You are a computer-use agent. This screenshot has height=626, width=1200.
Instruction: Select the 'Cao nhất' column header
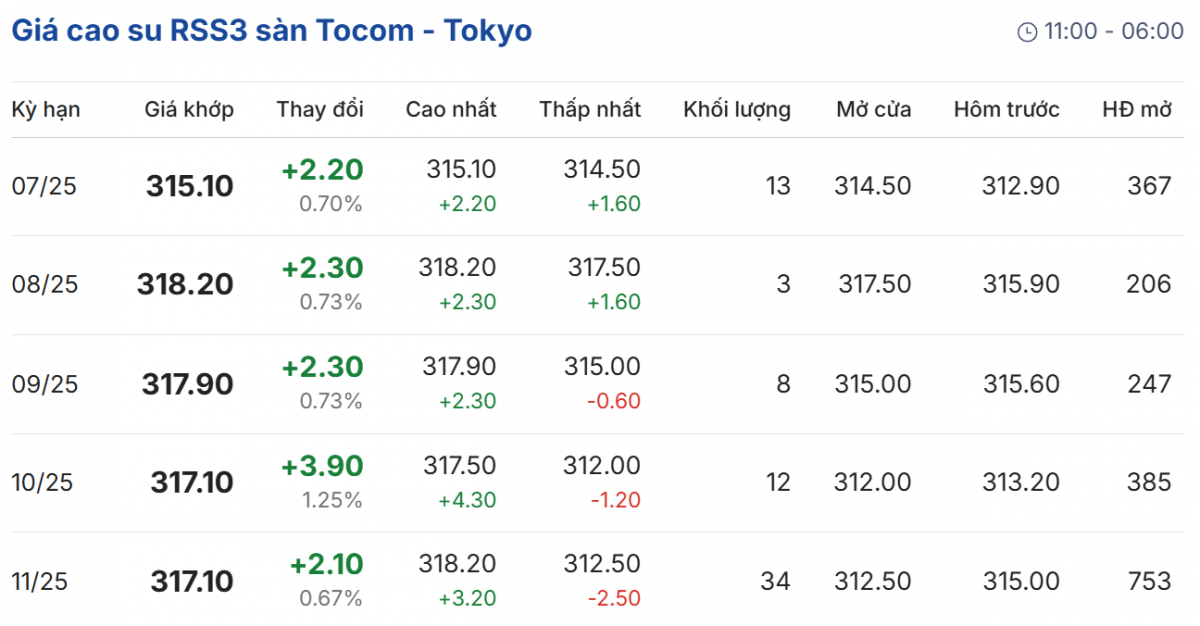451,110
